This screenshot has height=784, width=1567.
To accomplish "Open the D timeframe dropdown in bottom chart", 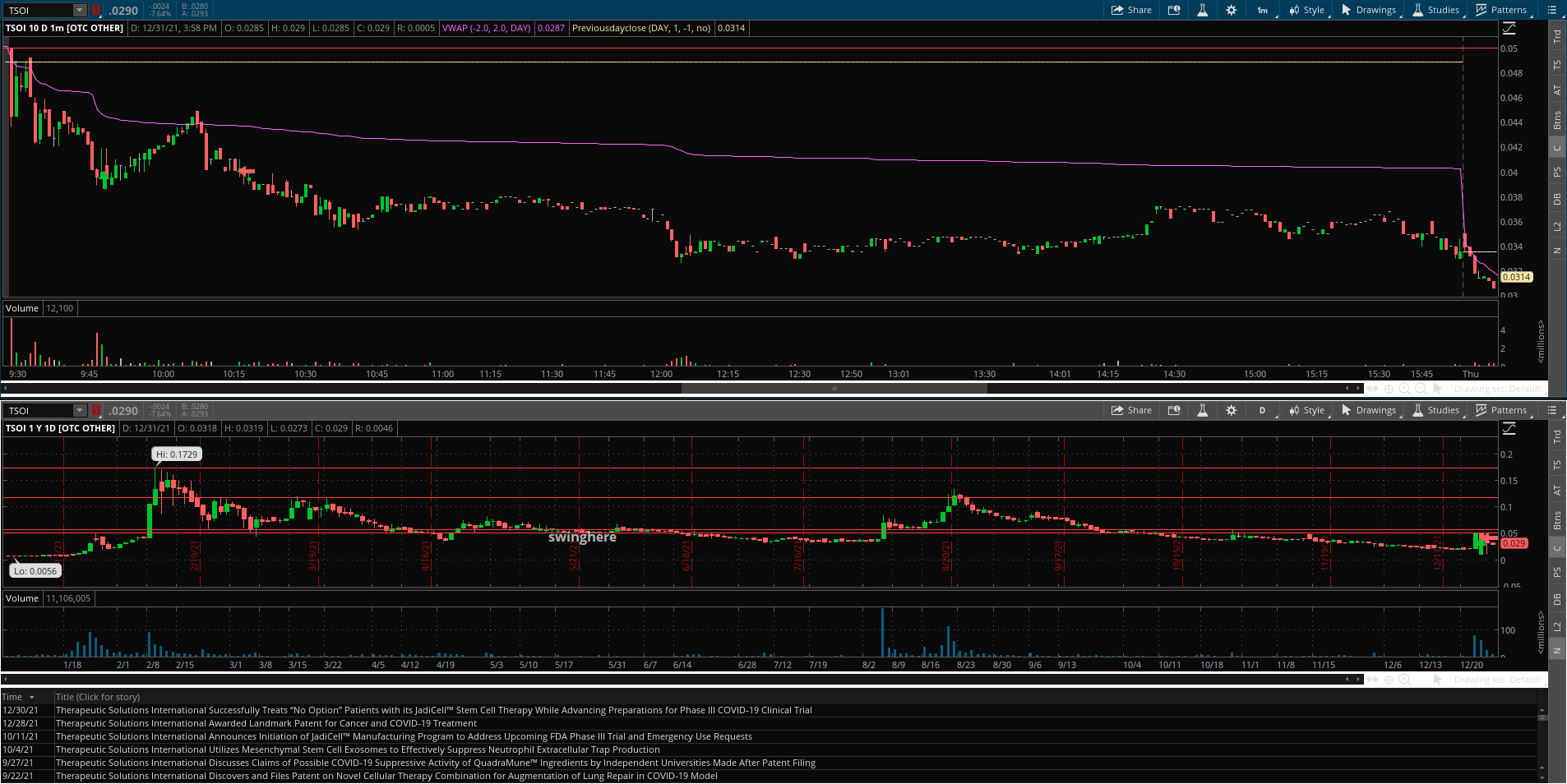I will [1263, 410].
